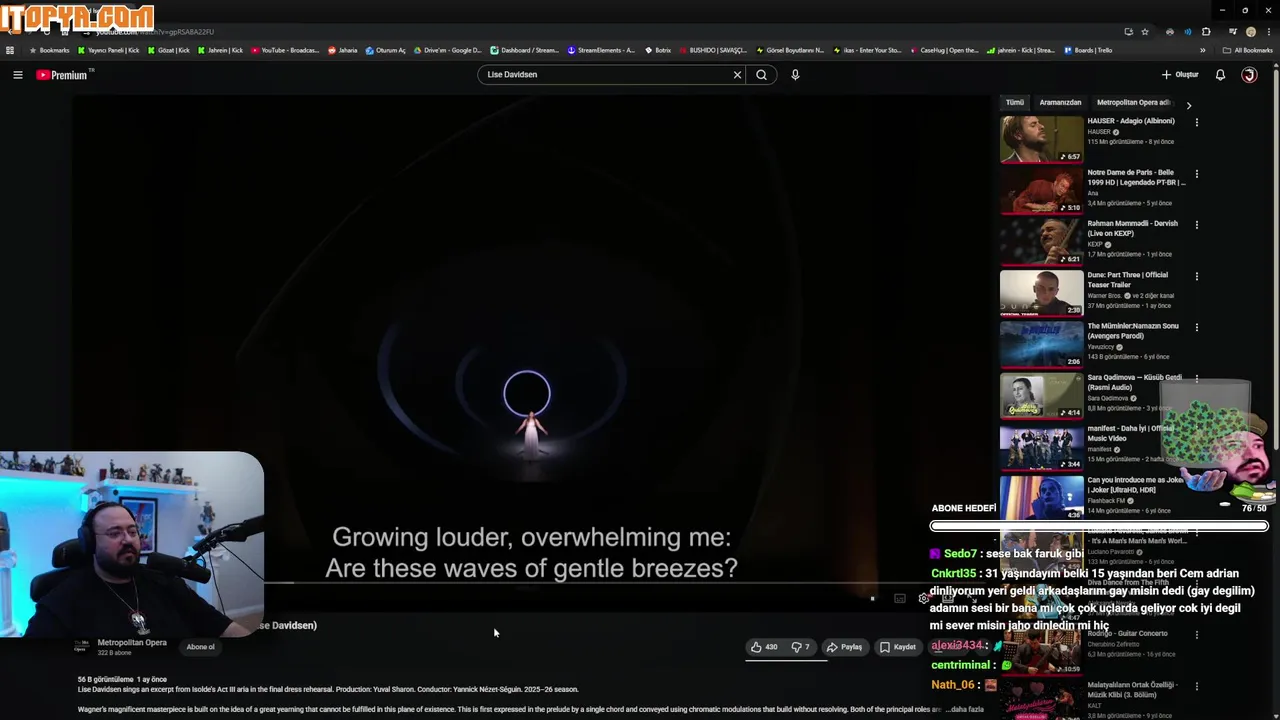
Task: Open YouTube - Broadcas... bookmark
Action: (285, 50)
